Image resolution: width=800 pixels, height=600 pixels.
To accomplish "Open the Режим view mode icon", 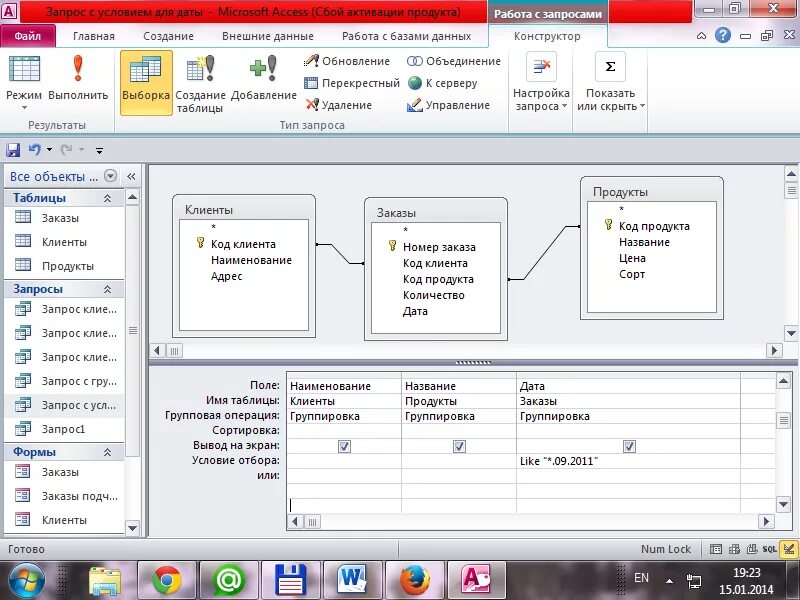I will (24, 69).
